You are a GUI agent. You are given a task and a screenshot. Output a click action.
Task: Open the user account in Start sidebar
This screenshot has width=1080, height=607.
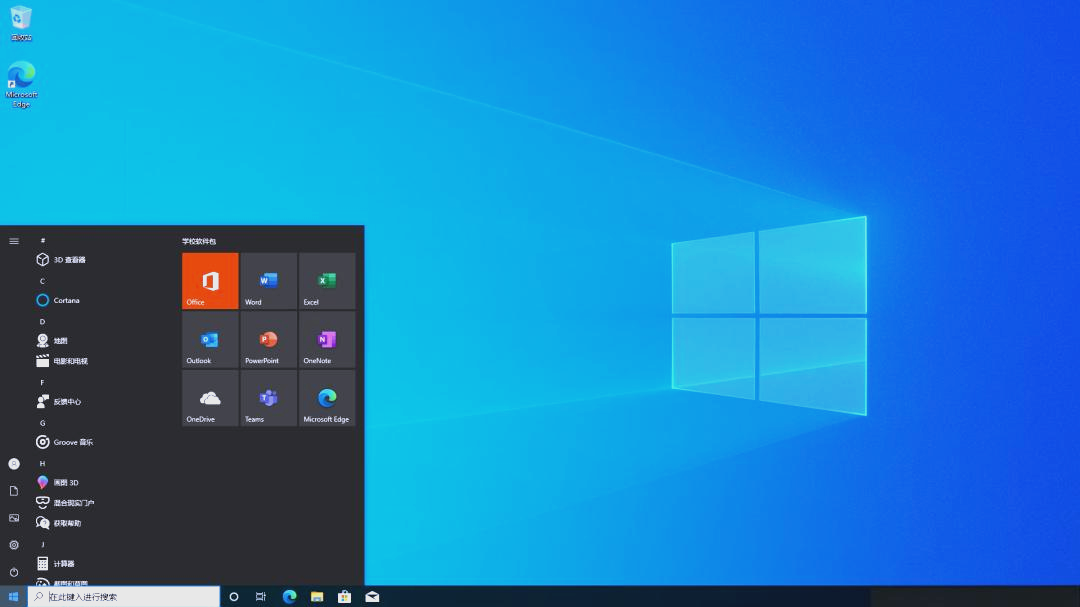tap(13, 463)
